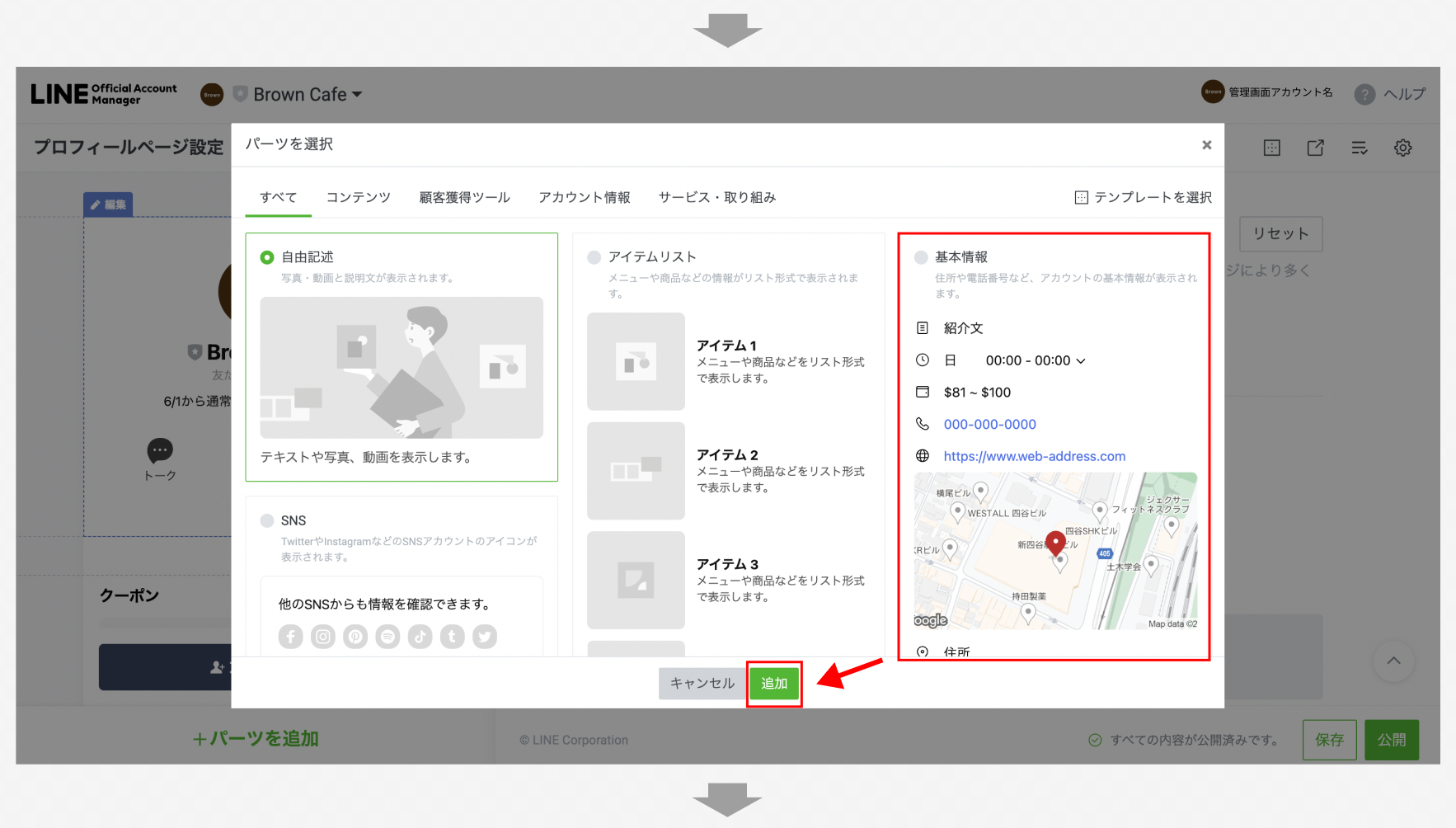This screenshot has width=1456, height=828.
Task: Click the list order icon in toolbar
Action: [x=1359, y=148]
